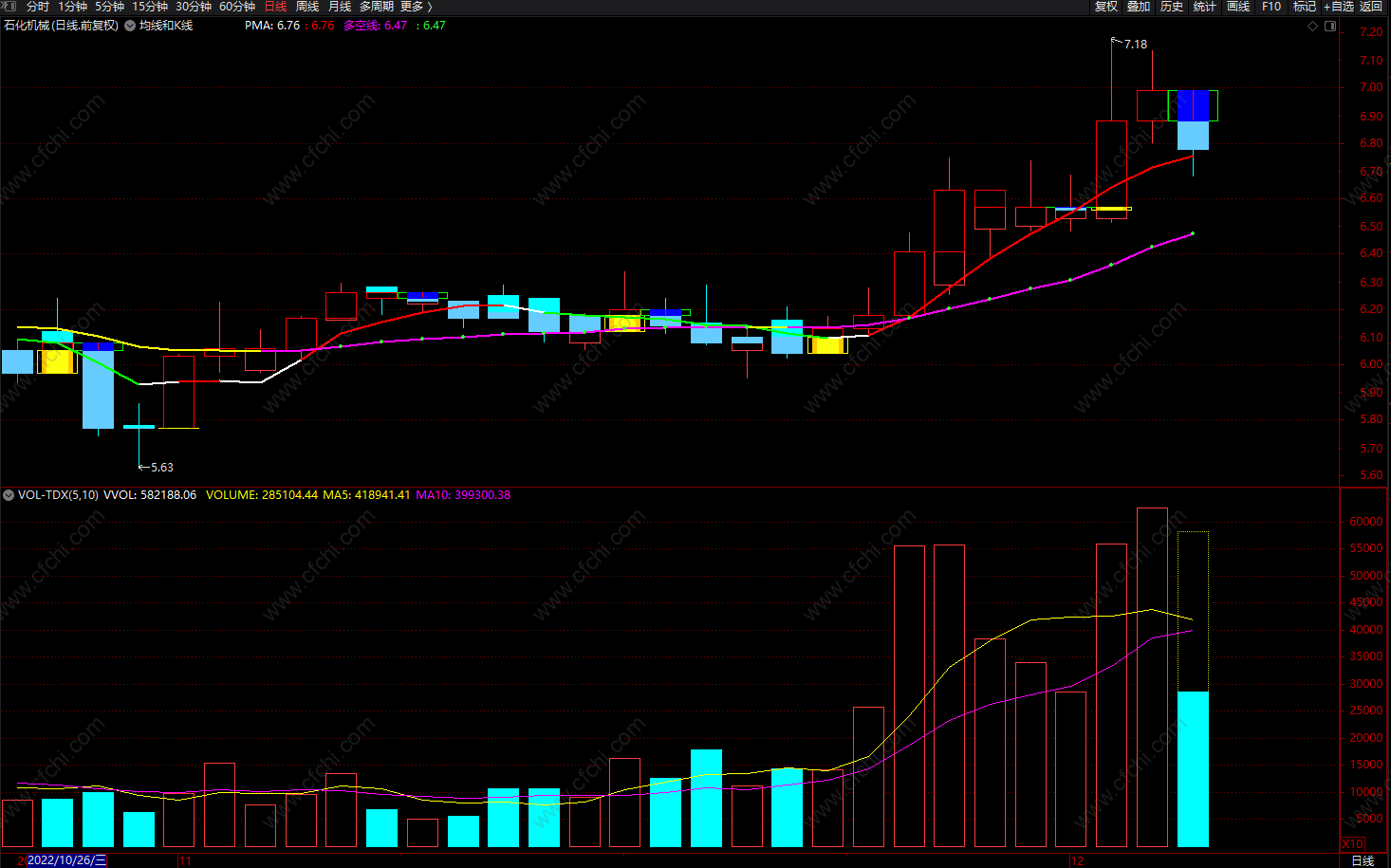The height and width of the screenshot is (868, 1391).
Task: Click the latest blue candlestick
Action: point(1193,120)
